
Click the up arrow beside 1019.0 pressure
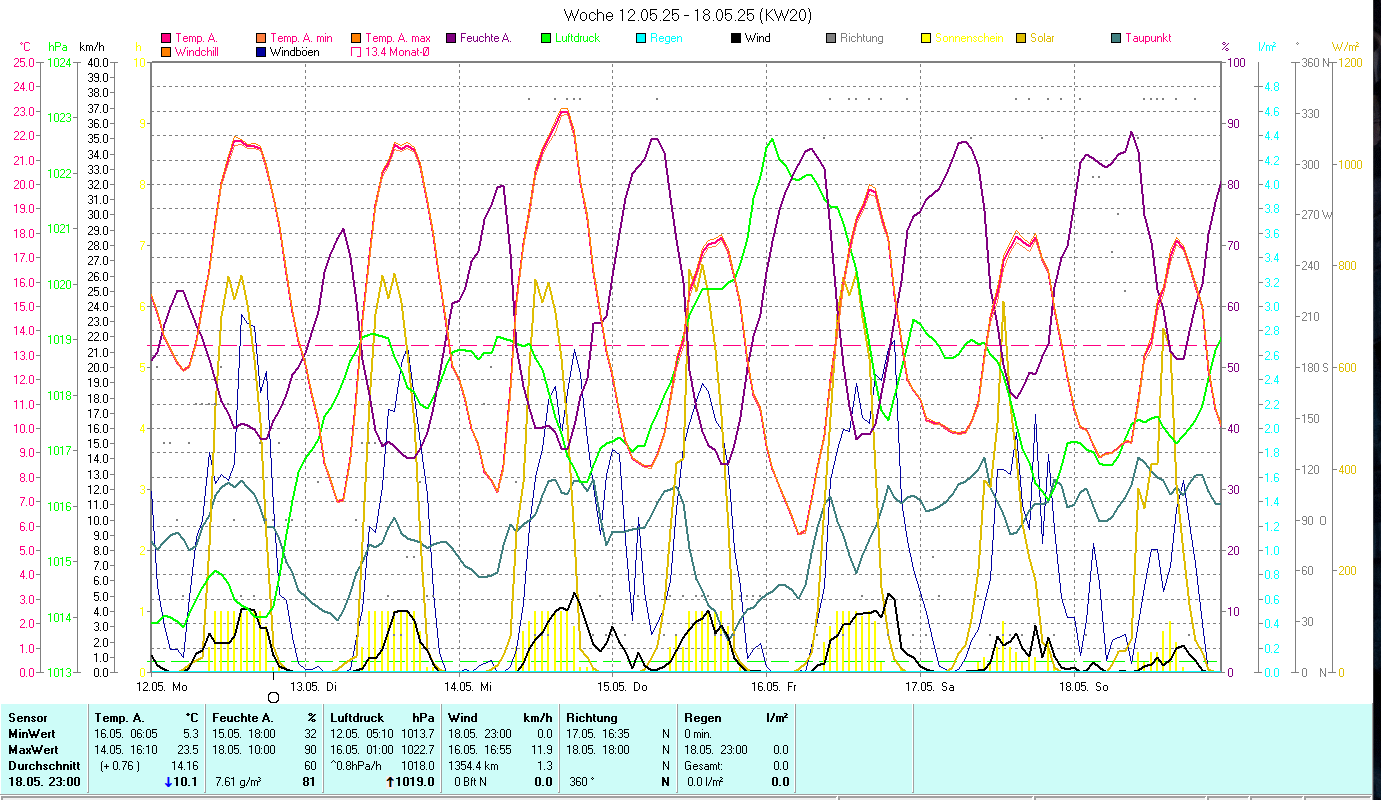(x=389, y=782)
